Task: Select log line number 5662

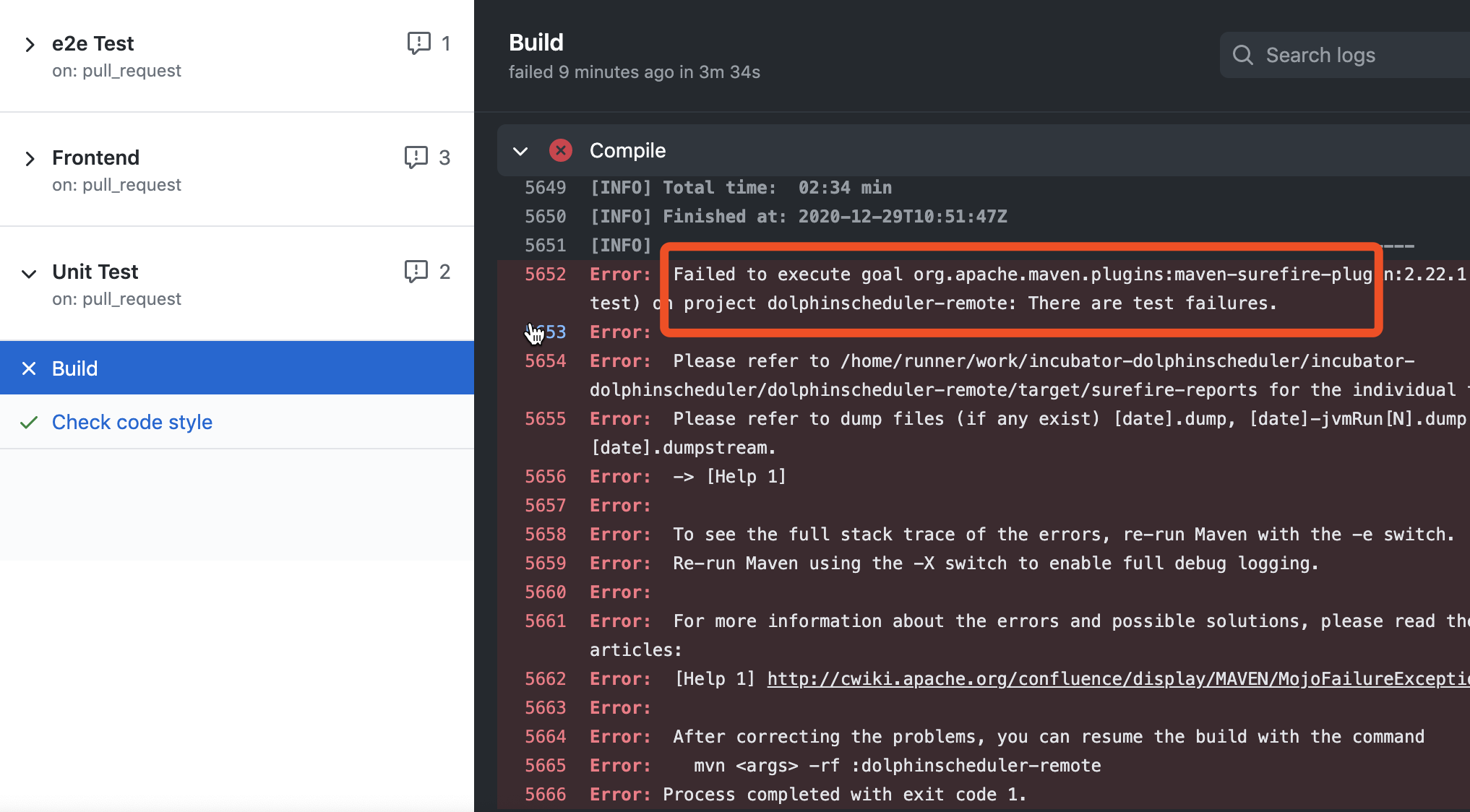Action: tap(546, 679)
